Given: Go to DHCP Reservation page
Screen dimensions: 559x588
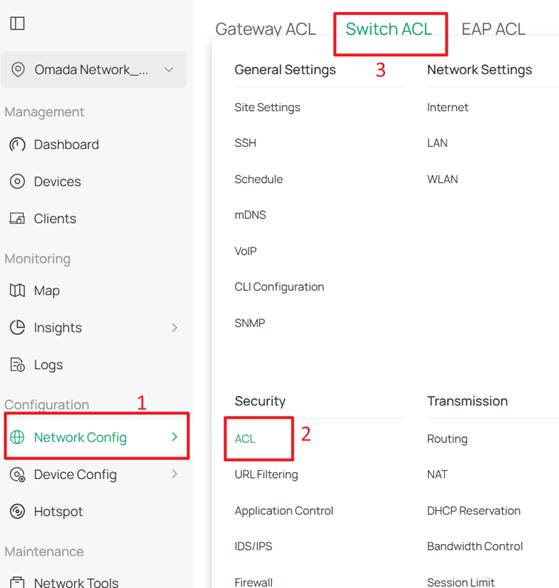Looking at the screenshot, I should point(474,510).
